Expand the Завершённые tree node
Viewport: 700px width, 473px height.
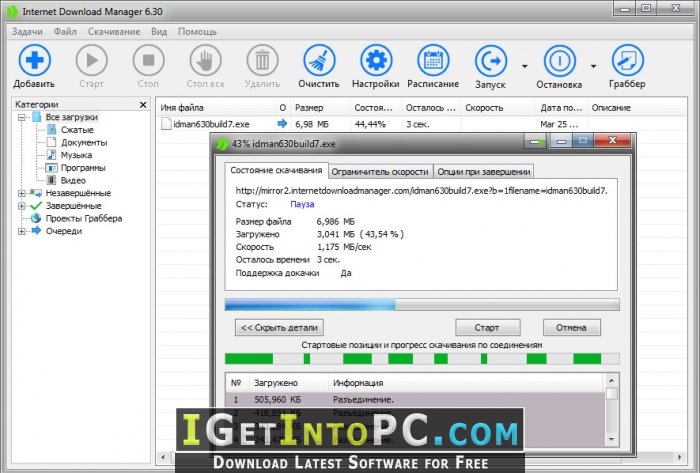21,206
